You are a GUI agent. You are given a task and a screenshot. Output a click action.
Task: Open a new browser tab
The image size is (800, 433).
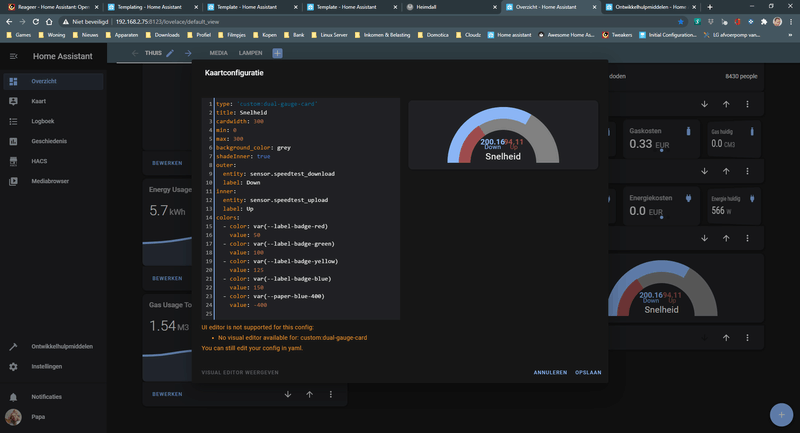coord(710,7)
